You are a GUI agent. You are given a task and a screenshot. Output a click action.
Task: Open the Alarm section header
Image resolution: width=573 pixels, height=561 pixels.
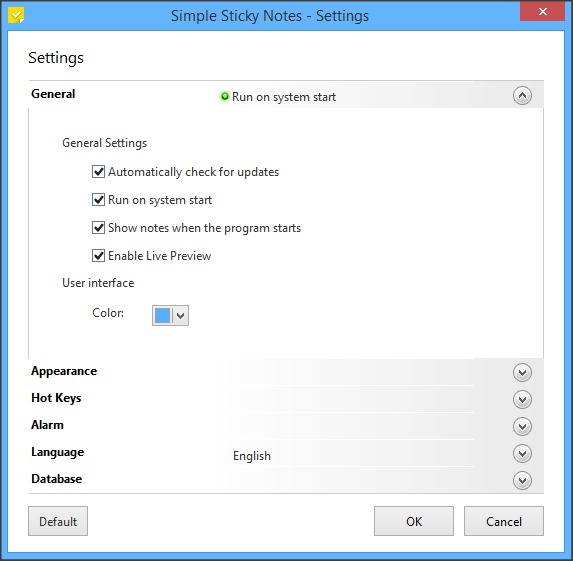(x=286, y=426)
